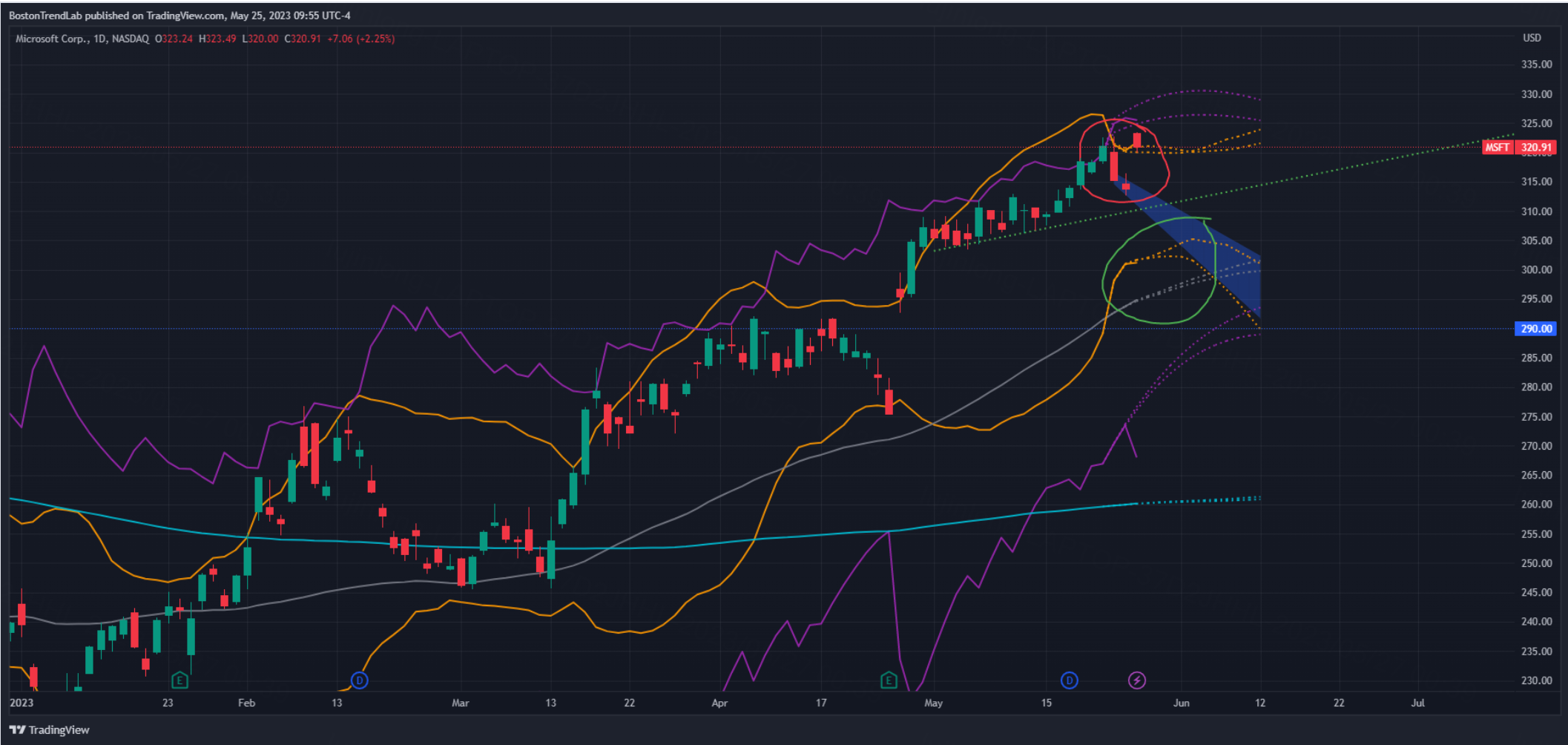
Task: Click the 235.00 price axis label
Action: coord(1536,652)
